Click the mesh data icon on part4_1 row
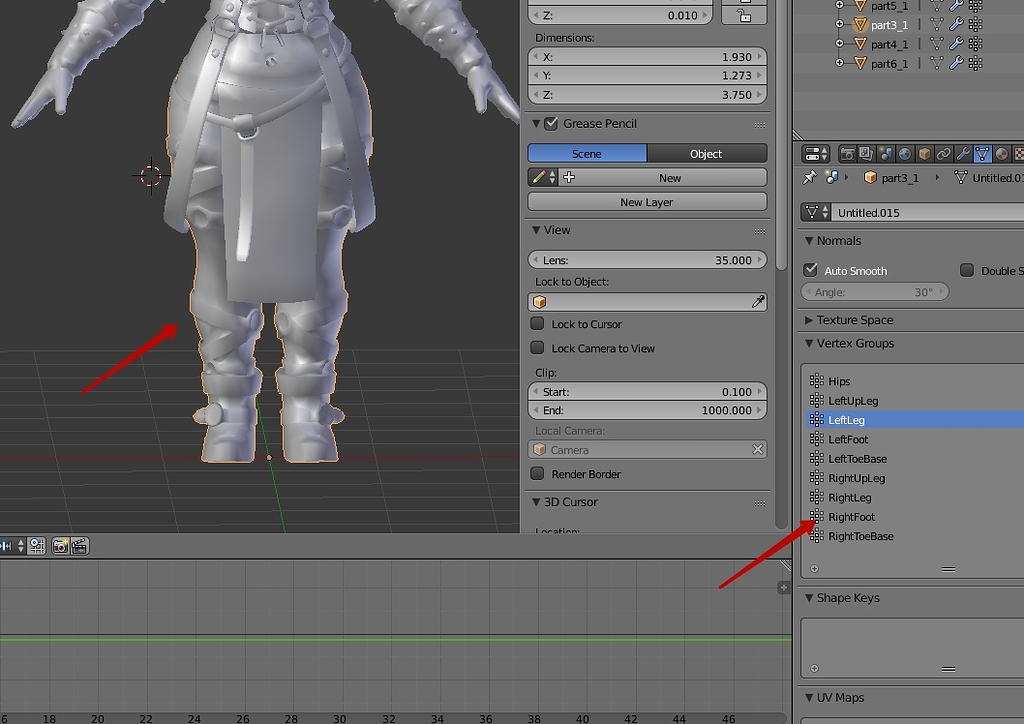1024x724 pixels. 936,44
